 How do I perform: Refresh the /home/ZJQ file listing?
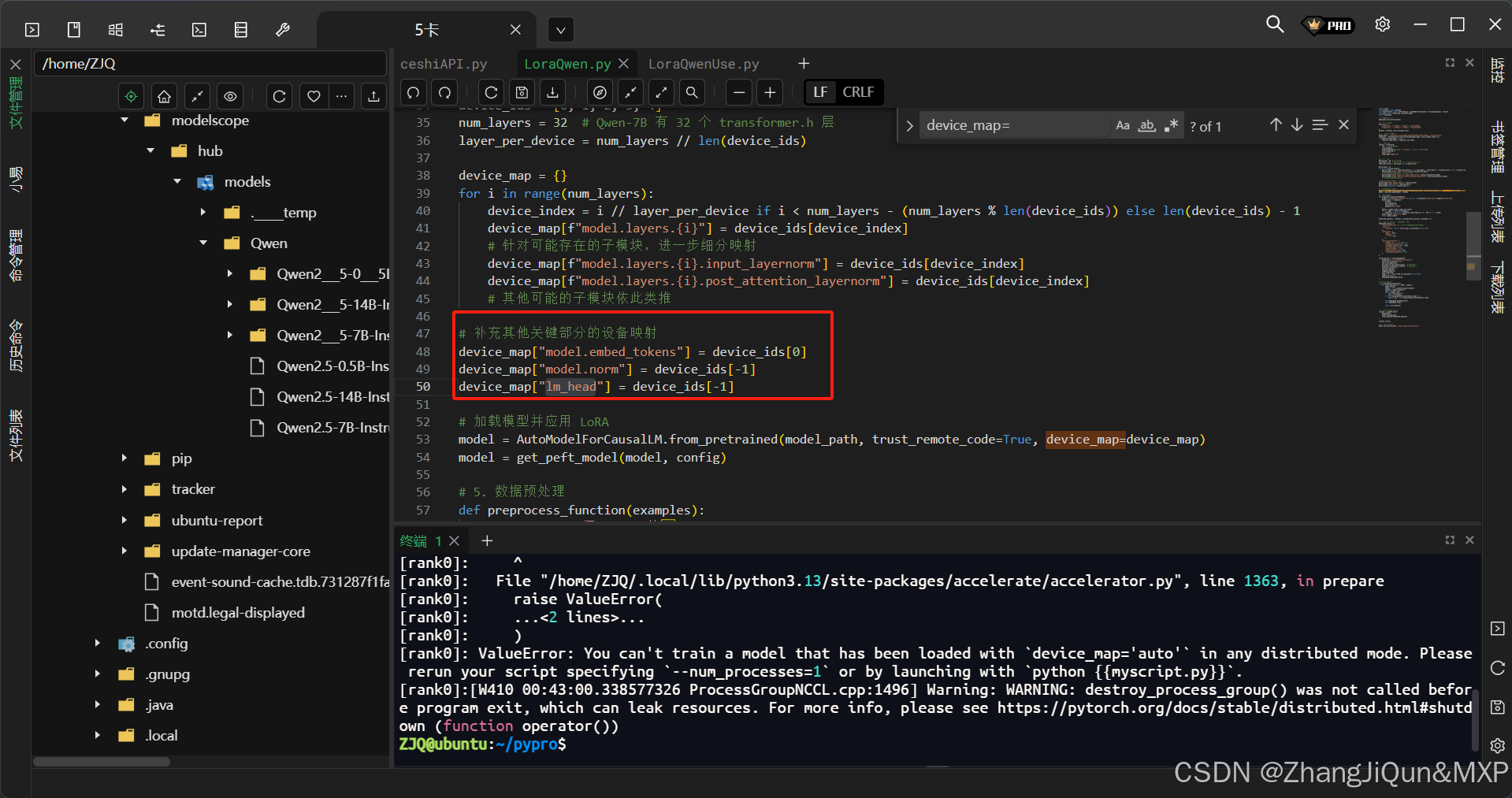point(279,96)
